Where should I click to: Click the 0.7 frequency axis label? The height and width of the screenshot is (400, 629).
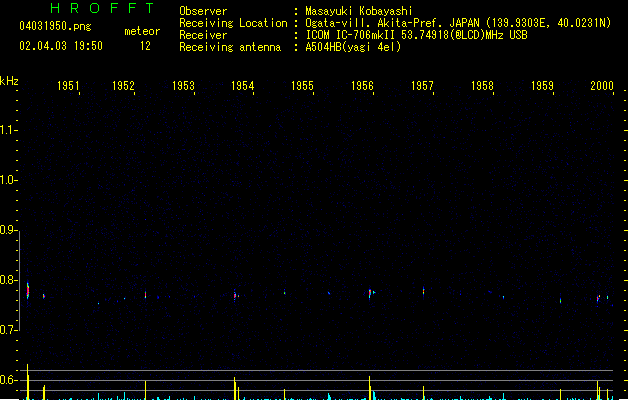tap(8, 330)
